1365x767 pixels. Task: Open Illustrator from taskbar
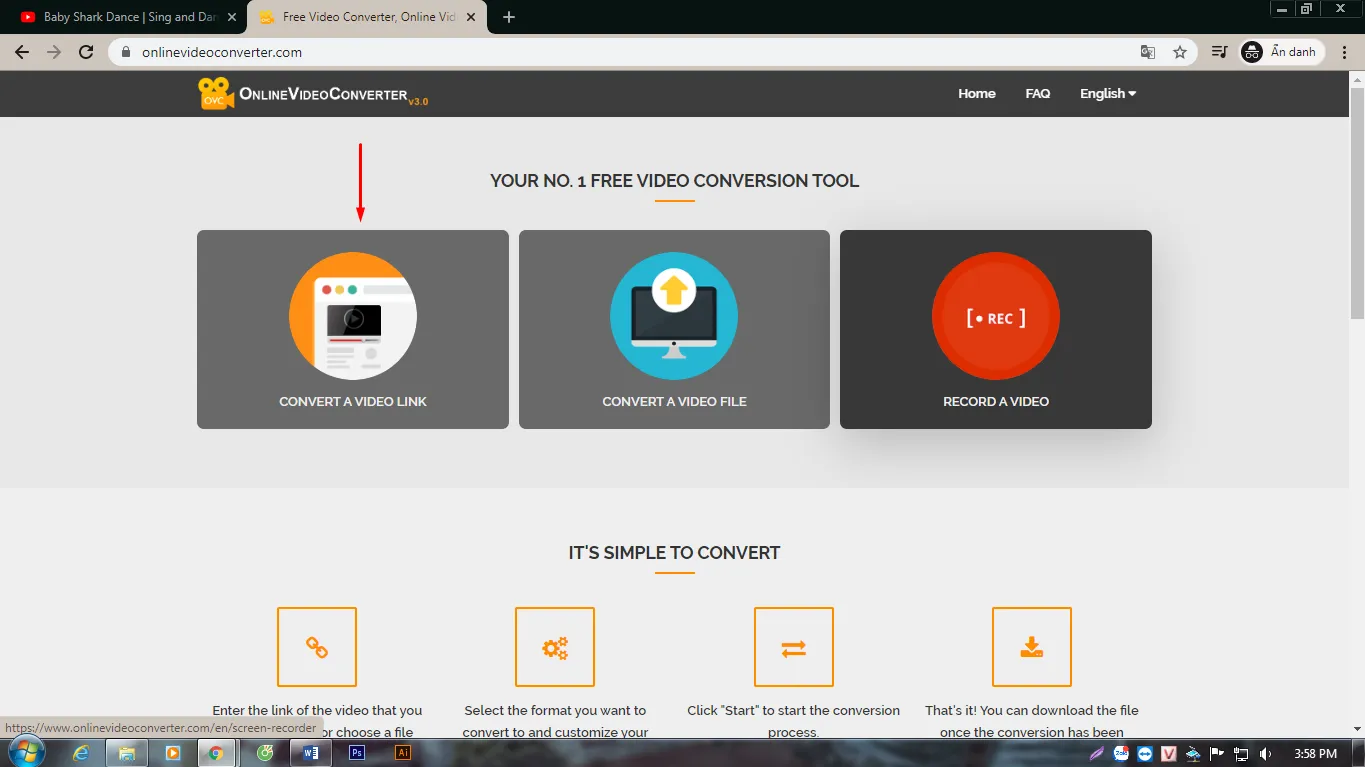(403, 753)
